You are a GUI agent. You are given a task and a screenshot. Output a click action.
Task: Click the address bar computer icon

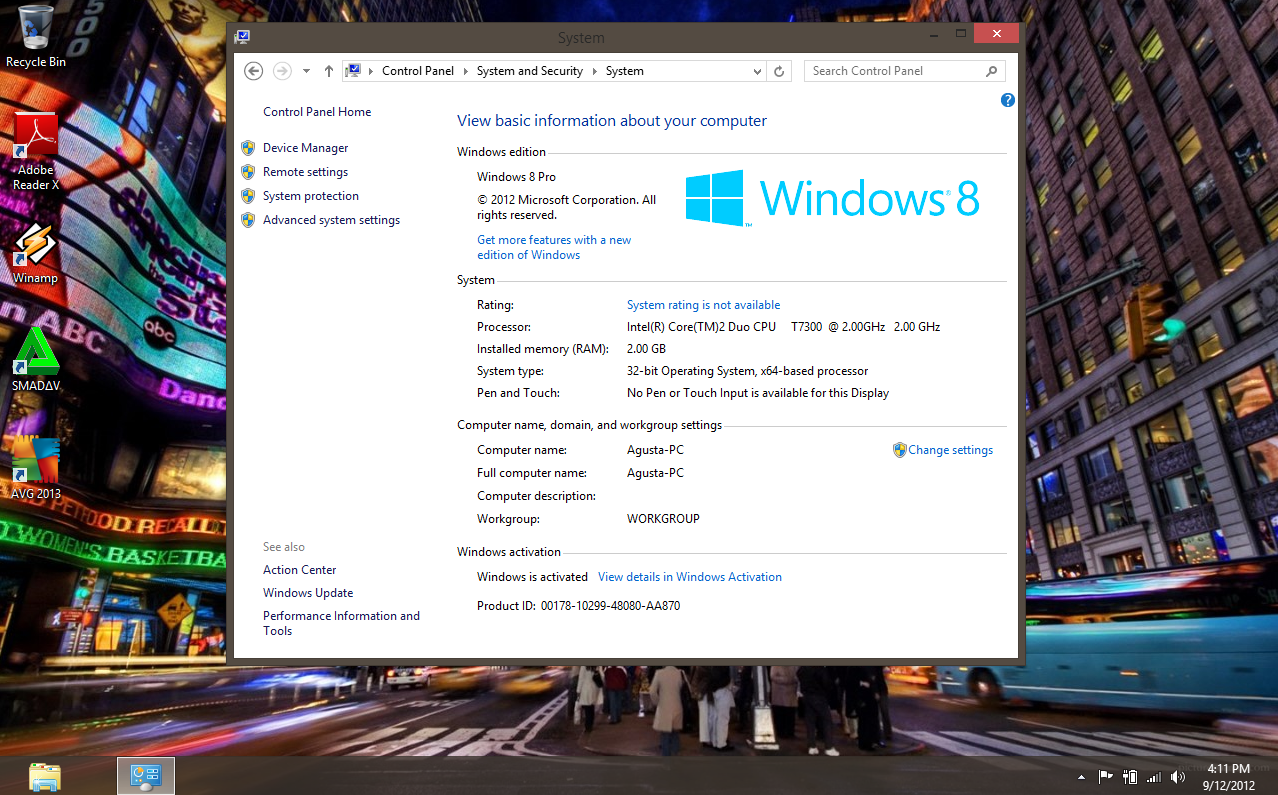353,71
